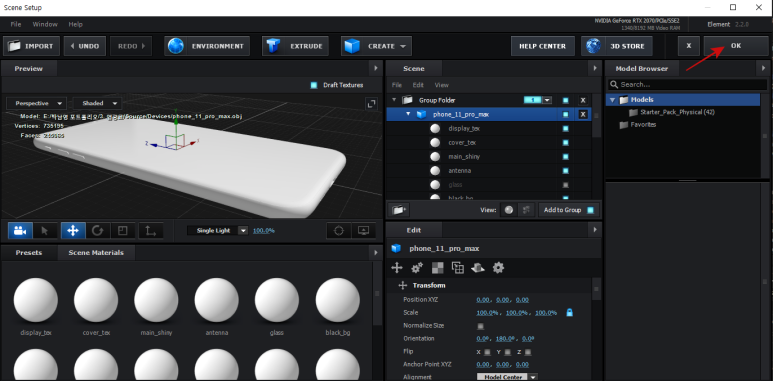Toggle visibility of main_shiny material
This screenshot has height=381, width=773.
[x=565, y=157]
